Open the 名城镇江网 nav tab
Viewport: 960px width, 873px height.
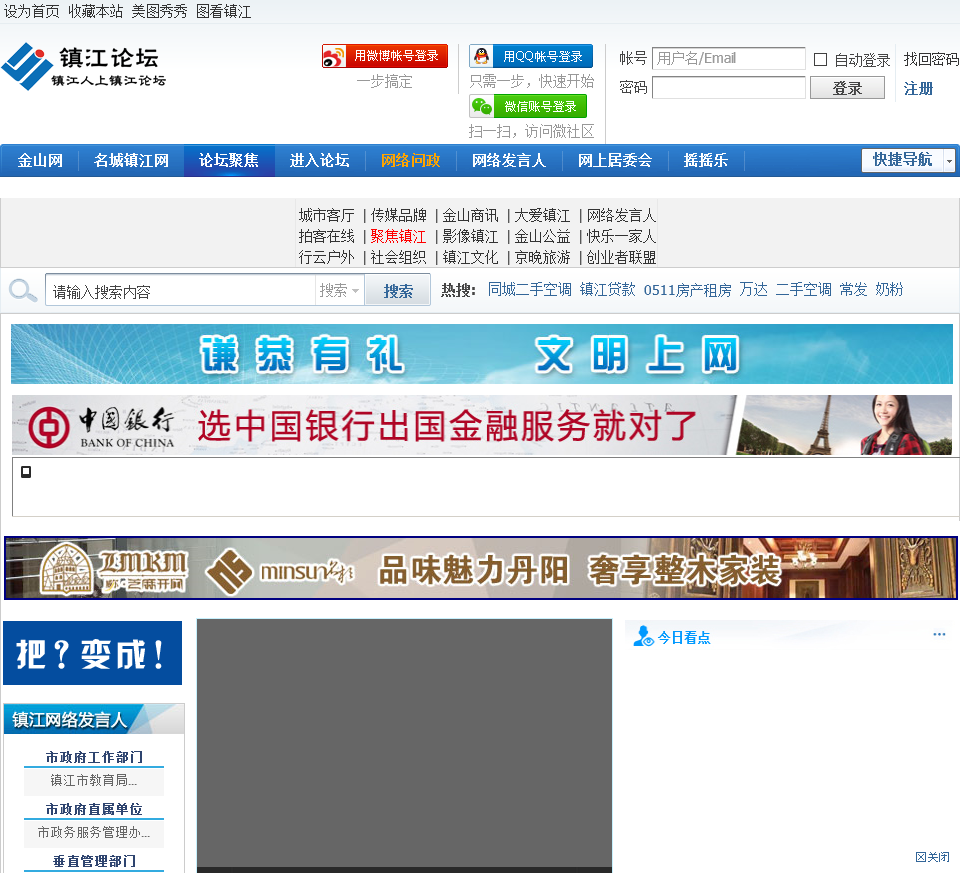tap(131, 161)
